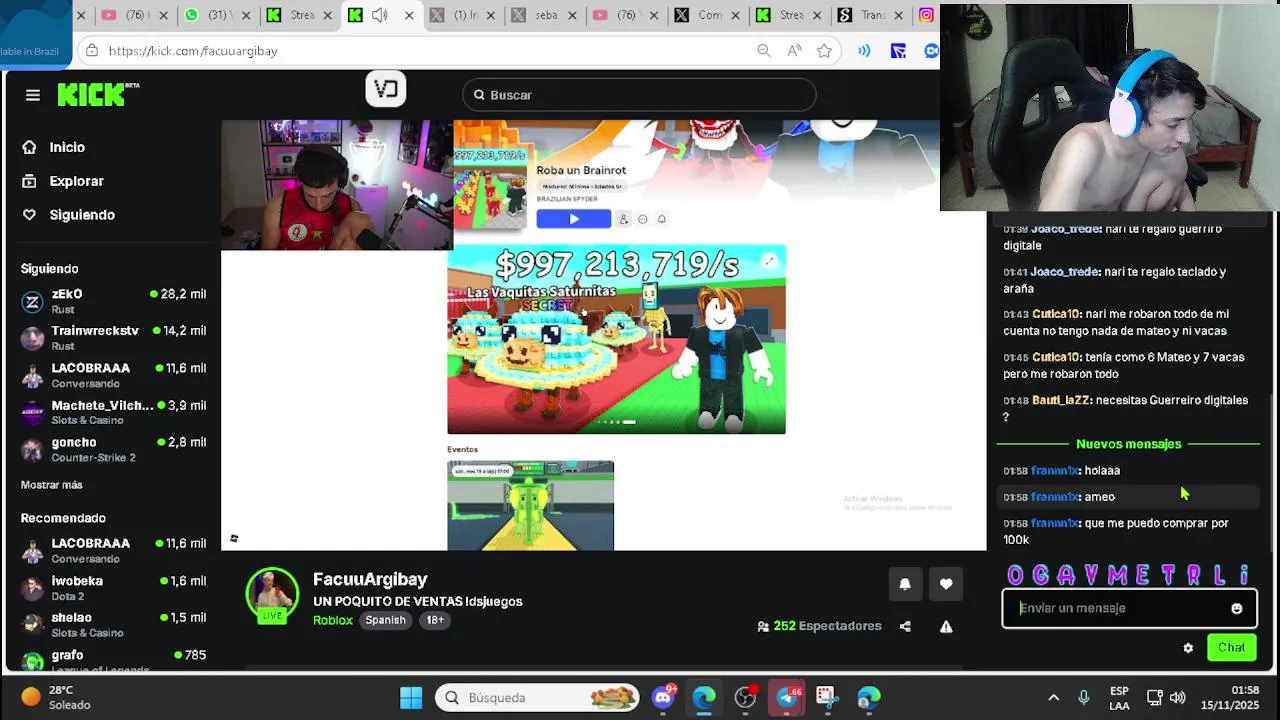
Task: Close the current Kick tab
Action: click(x=409, y=15)
